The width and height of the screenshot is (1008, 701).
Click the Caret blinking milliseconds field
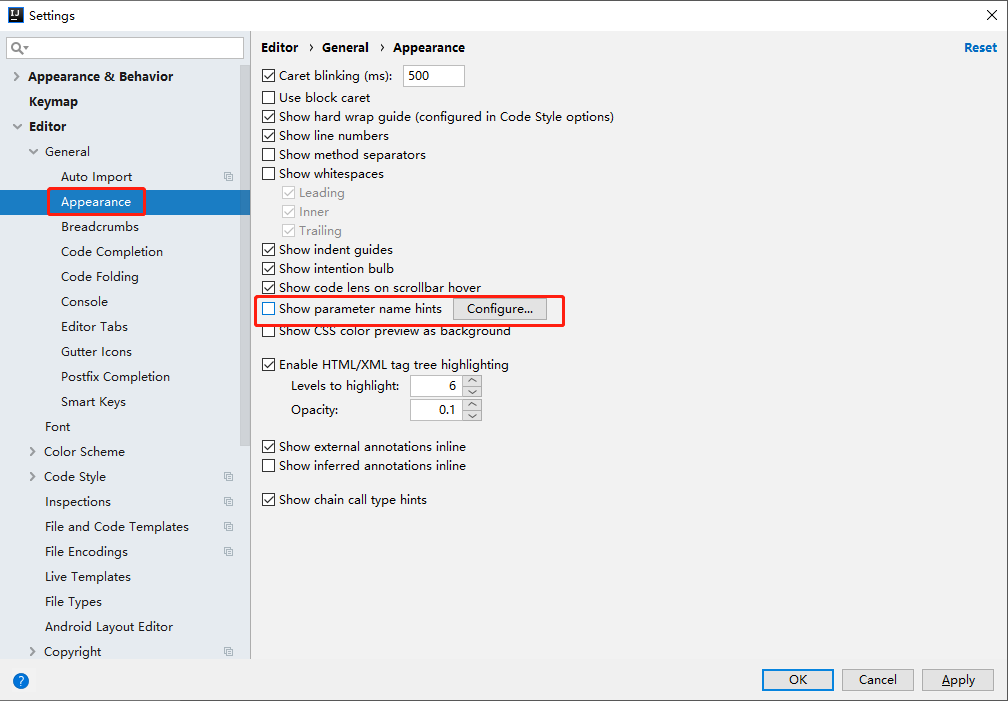point(433,76)
